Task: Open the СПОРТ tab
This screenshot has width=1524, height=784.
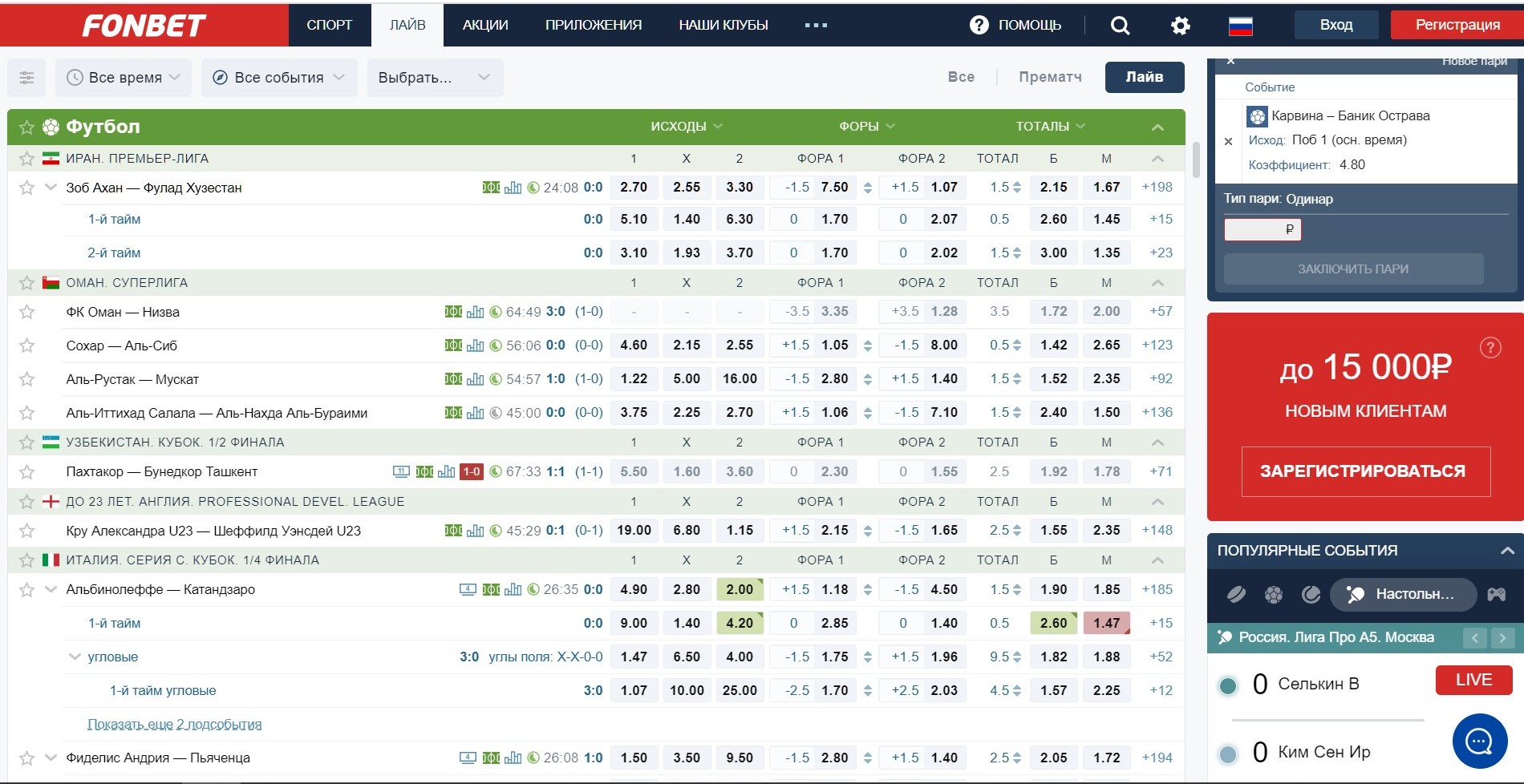Action: coord(330,25)
